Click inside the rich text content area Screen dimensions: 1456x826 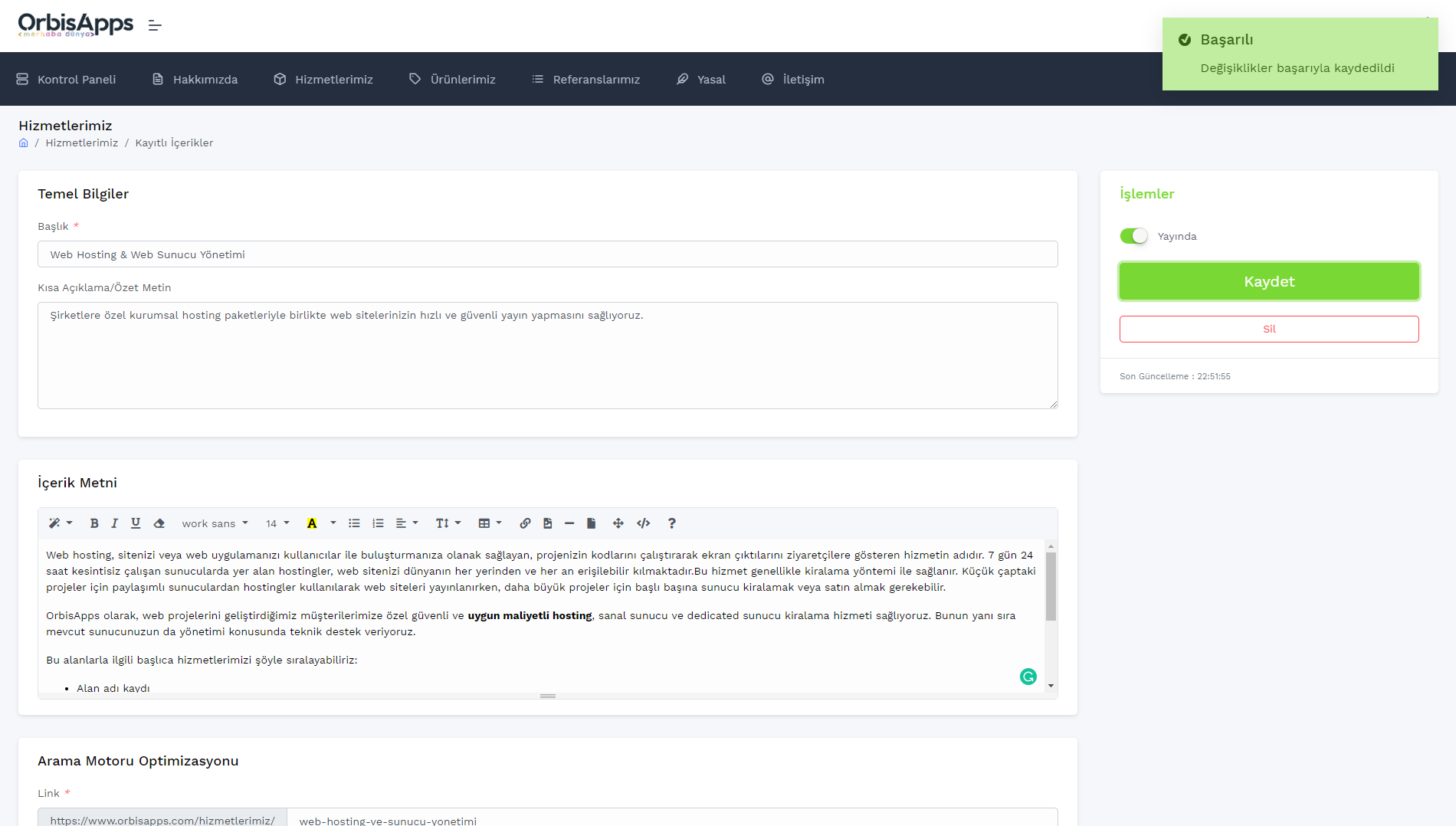(x=540, y=617)
